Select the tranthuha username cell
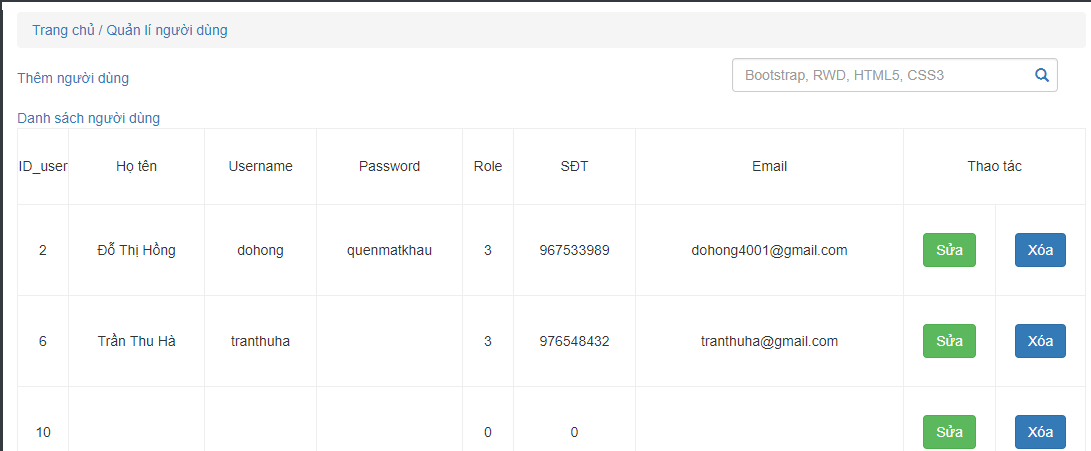The width and height of the screenshot is (1091, 451). click(x=260, y=341)
